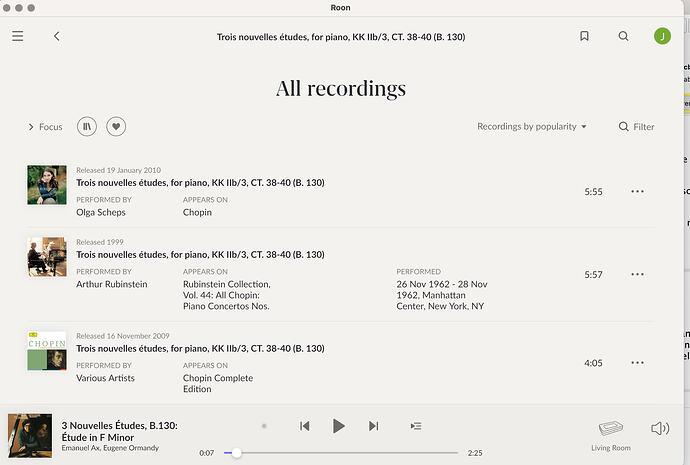Screen dimensions: 690x465
Task: Click the now playing signal dot
Action: click(x=264, y=426)
